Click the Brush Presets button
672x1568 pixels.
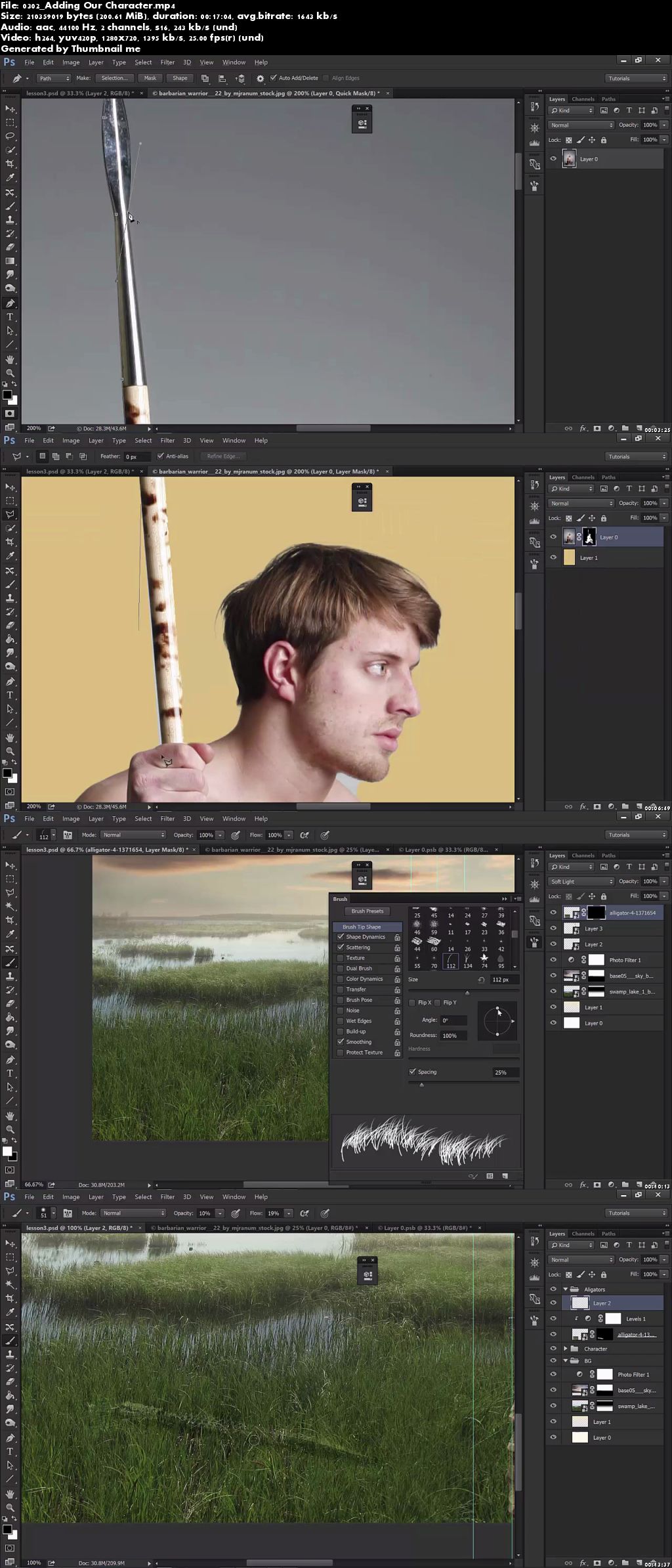coord(367,911)
